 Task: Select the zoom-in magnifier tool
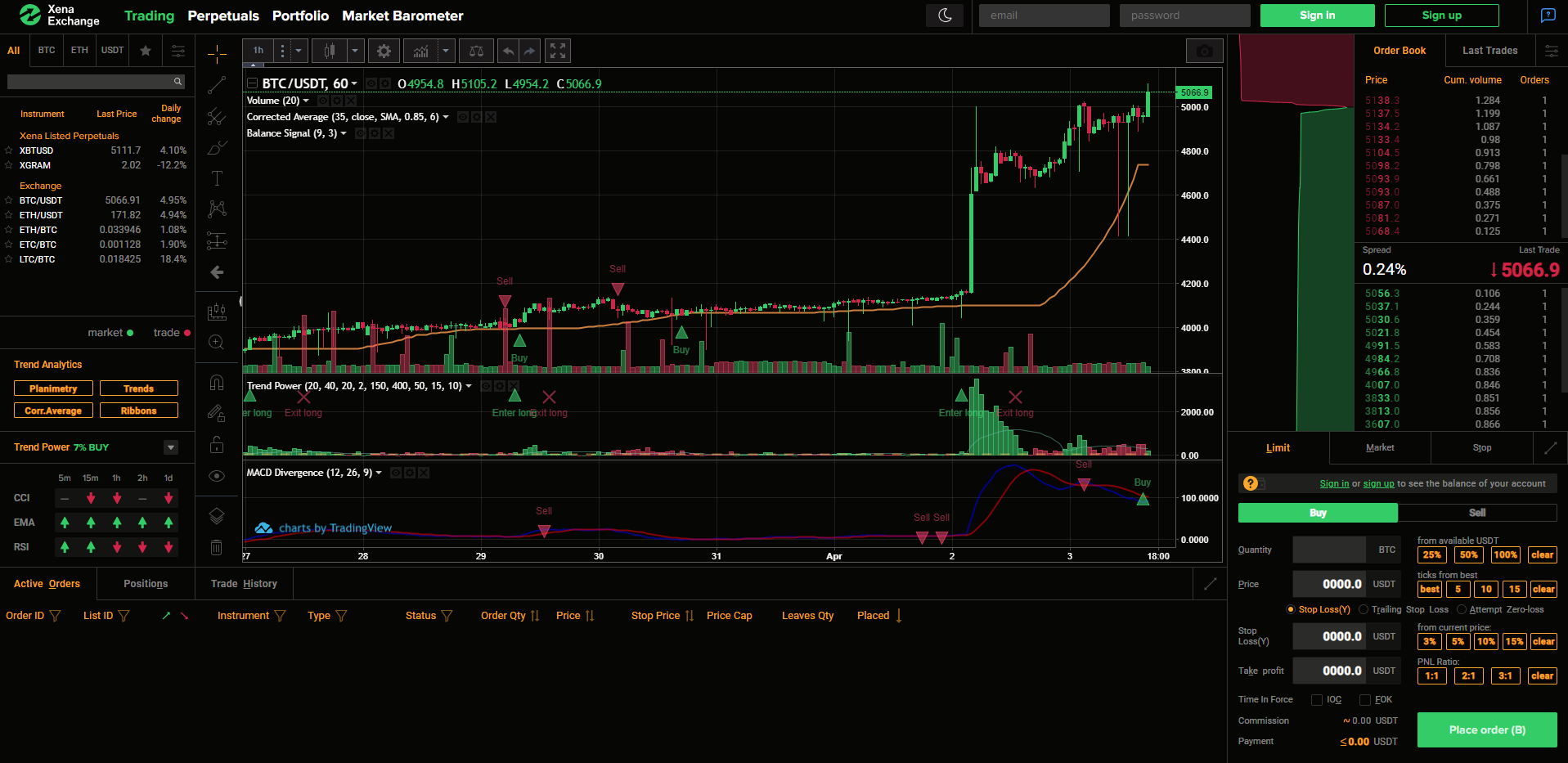click(x=217, y=343)
